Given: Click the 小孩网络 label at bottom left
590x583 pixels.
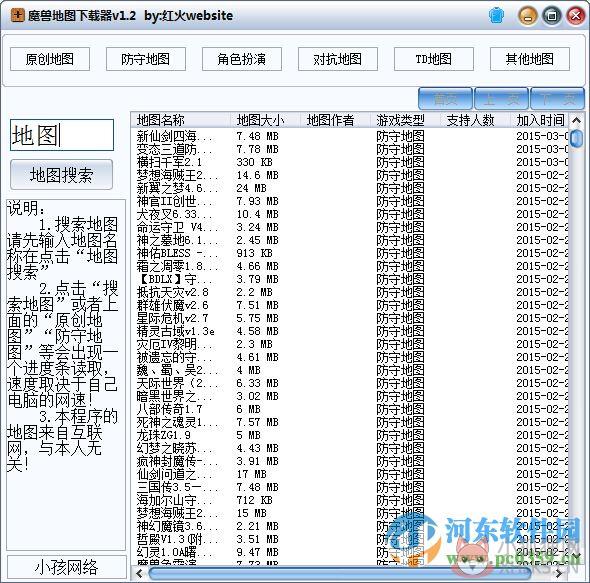Looking at the screenshot, I should (67, 567).
